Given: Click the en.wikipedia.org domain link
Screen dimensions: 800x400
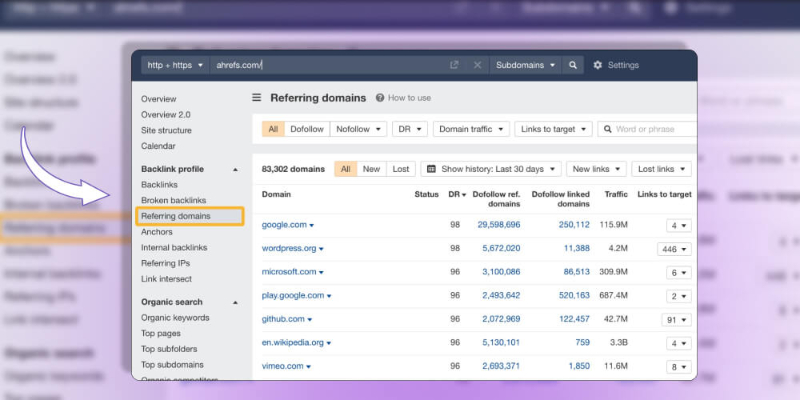Looking at the screenshot, I should [x=293, y=343].
